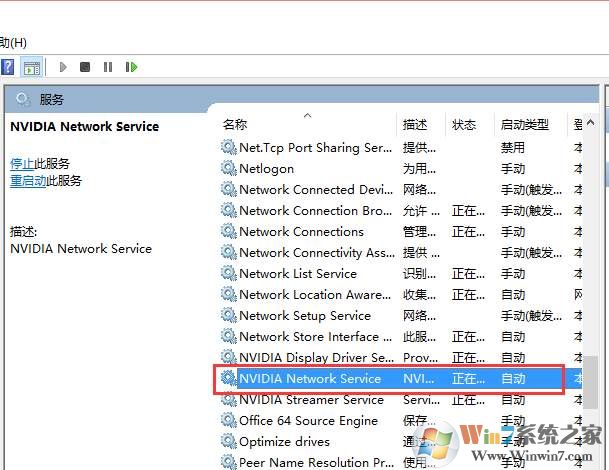This screenshot has height=470, width=609.
Task: Click the Stop Service square button
Action: pyautogui.click(x=85, y=67)
